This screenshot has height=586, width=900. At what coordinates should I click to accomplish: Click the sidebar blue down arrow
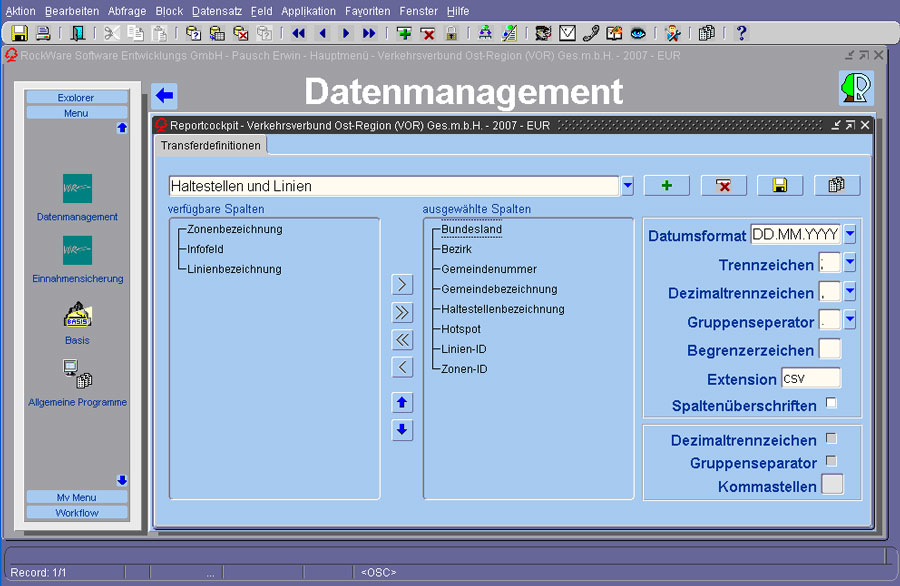click(x=122, y=480)
